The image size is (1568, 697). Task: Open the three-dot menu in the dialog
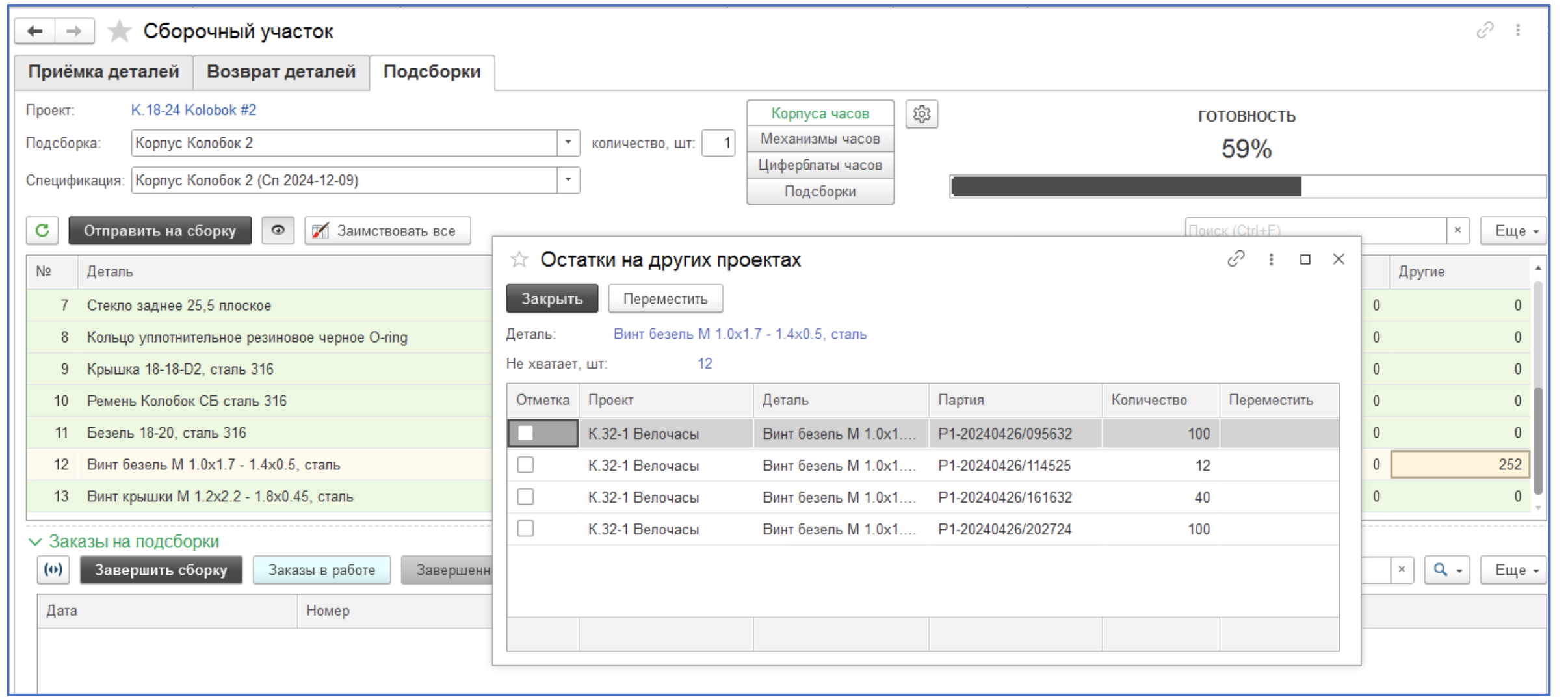[1271, 259]
